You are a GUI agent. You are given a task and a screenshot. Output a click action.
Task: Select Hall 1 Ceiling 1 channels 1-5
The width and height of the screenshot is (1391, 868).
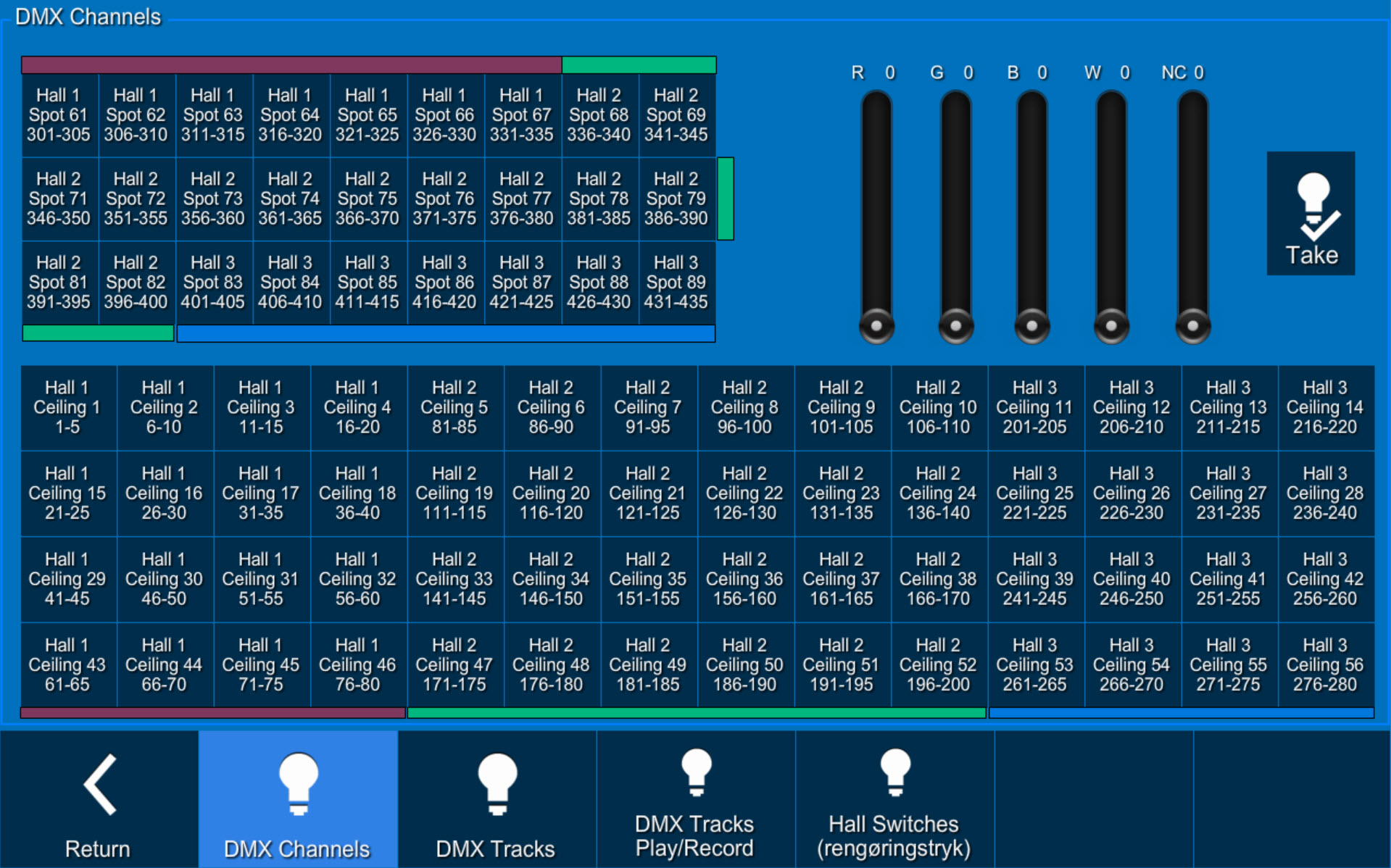pyautogui.click(x=67, y=407)
